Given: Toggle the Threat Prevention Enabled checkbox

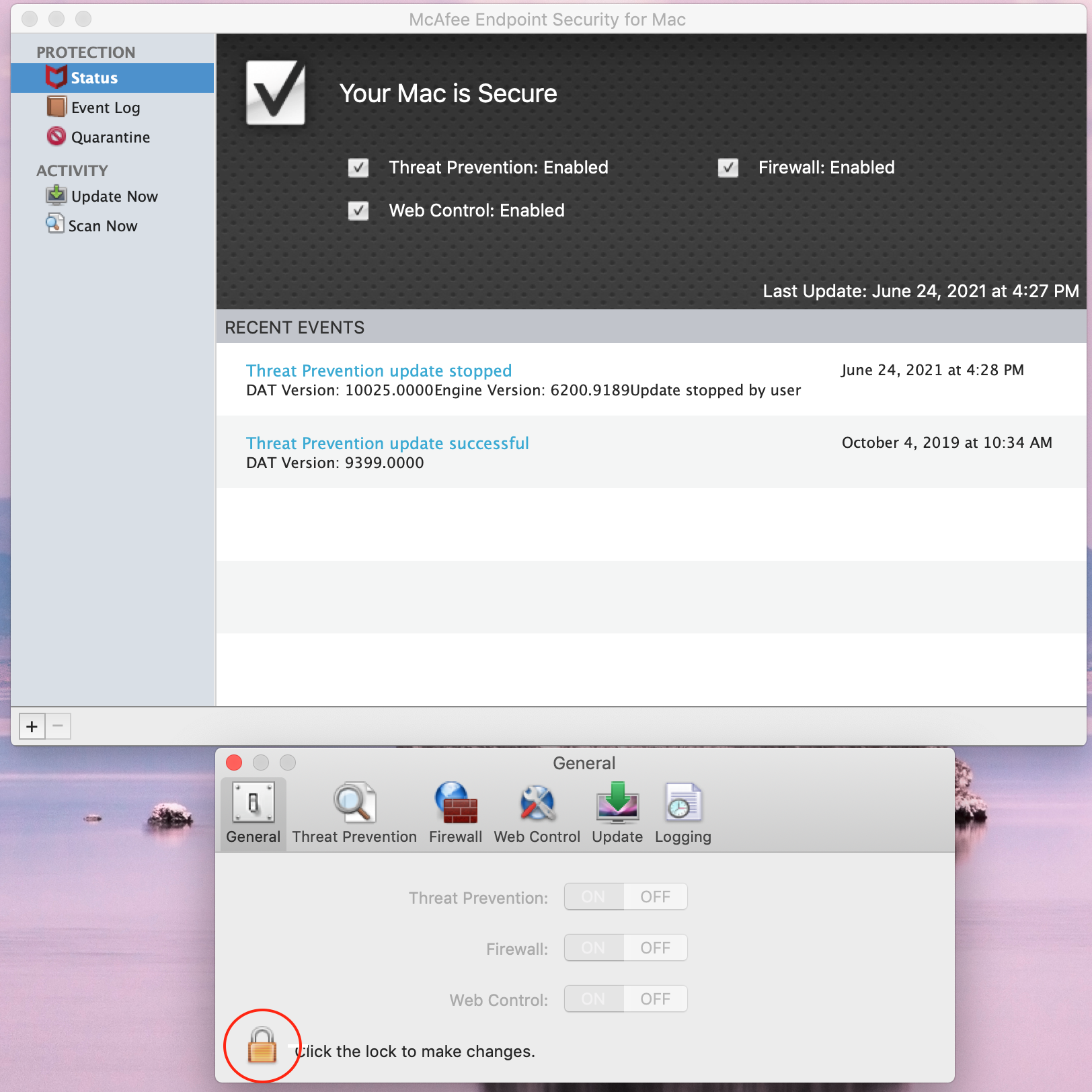Looking at the screenshot, I should tap(358, 167).
